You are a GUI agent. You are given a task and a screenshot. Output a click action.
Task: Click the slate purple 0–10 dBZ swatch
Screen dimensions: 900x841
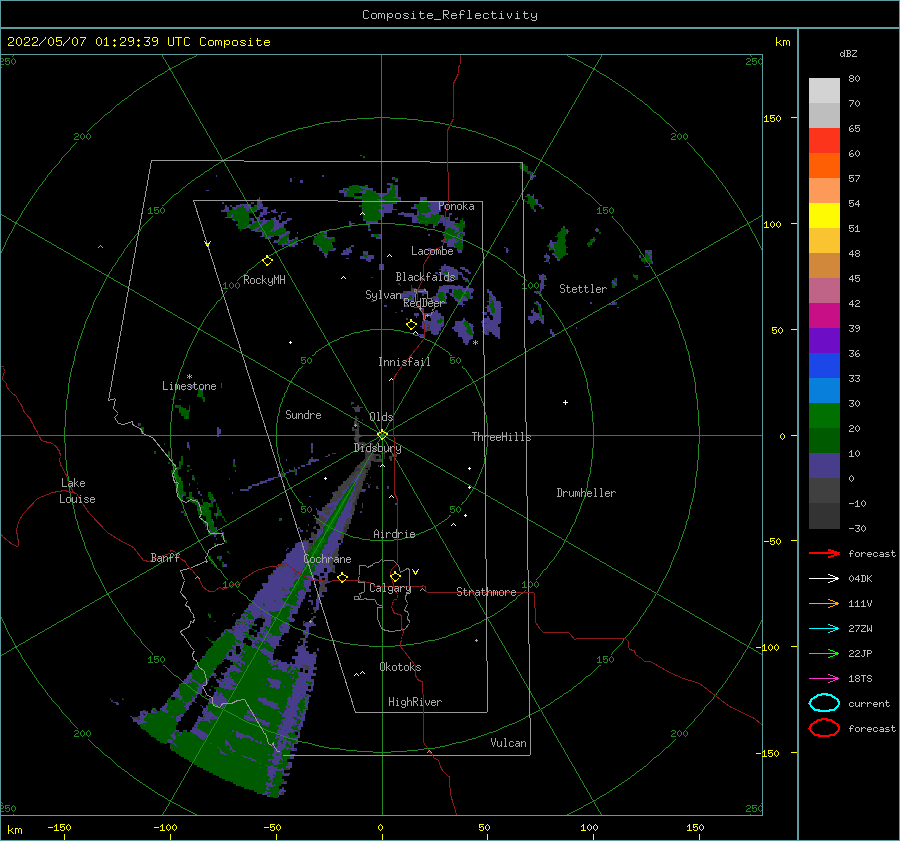pos(824,466)
